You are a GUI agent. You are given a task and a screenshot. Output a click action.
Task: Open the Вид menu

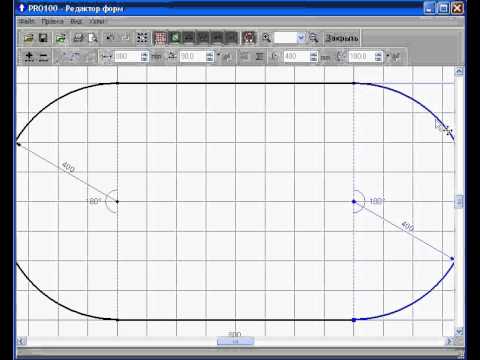76,21
